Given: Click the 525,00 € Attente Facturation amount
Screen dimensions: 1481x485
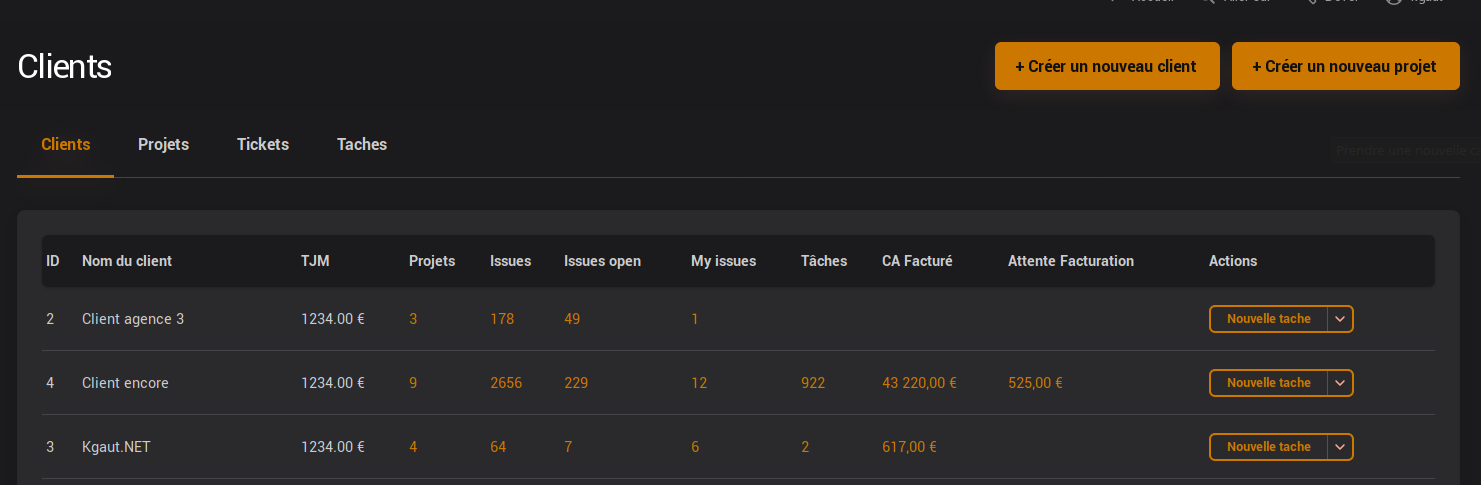Looking at the screenshot, I should click(1035, 383).
